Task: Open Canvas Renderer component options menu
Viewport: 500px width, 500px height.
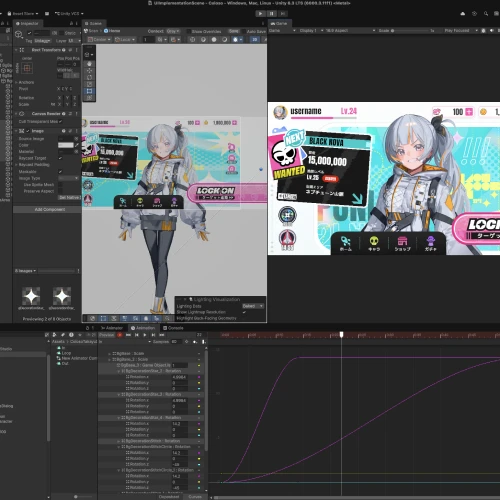Action: [x=77, y=114]
